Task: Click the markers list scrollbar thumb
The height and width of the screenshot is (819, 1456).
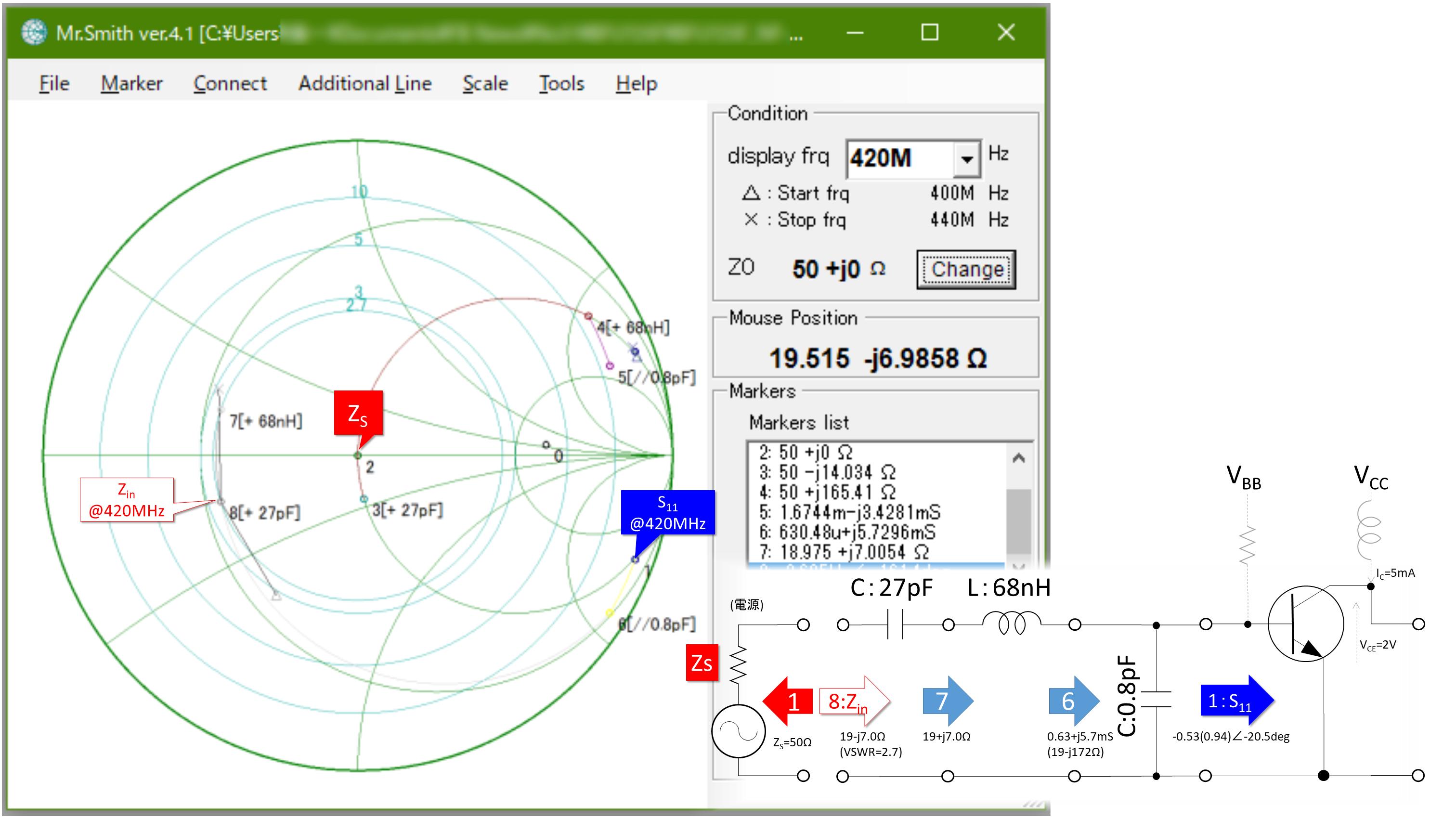Action: coord(1018,522)
